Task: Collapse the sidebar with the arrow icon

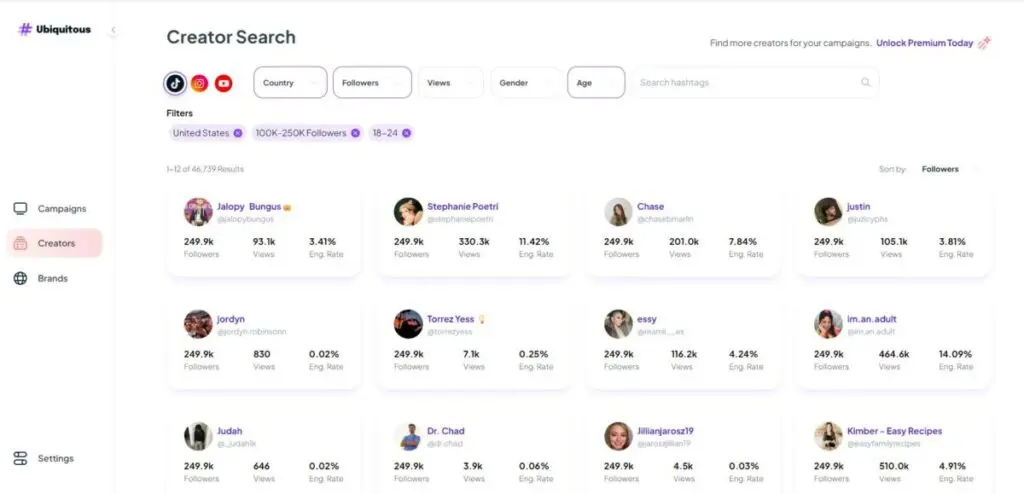Action: [x=113, y=30]
